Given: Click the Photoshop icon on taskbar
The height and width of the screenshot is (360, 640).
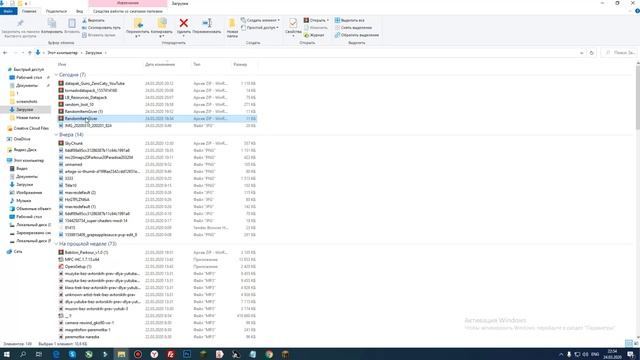Looking at the screenshot, I should pos(187,354).
